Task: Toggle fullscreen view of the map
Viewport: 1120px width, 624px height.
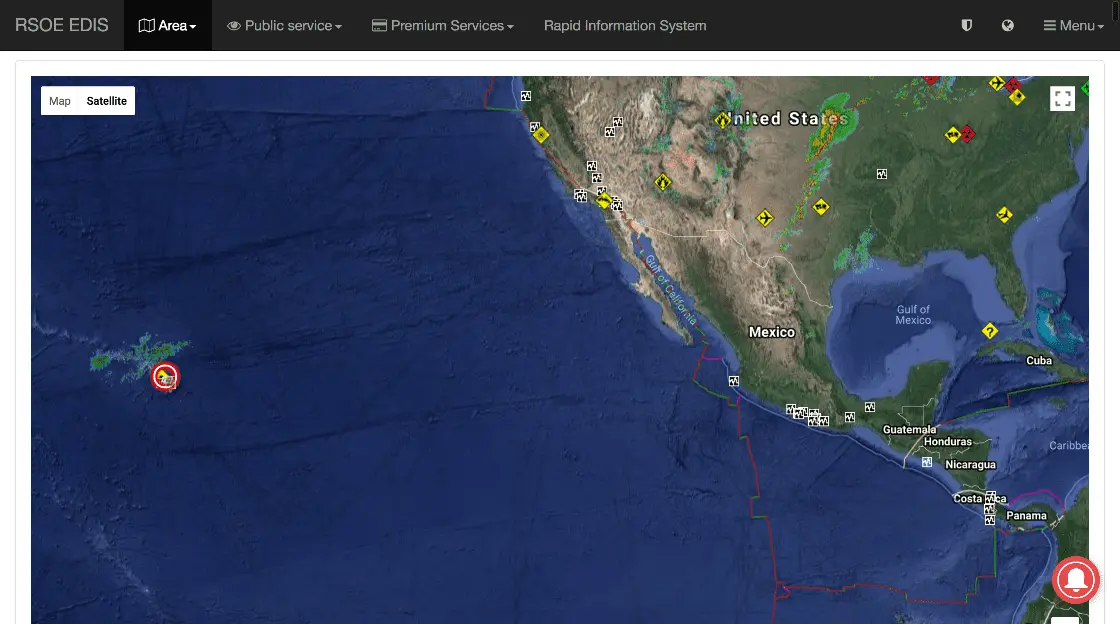Action: 1062,99
